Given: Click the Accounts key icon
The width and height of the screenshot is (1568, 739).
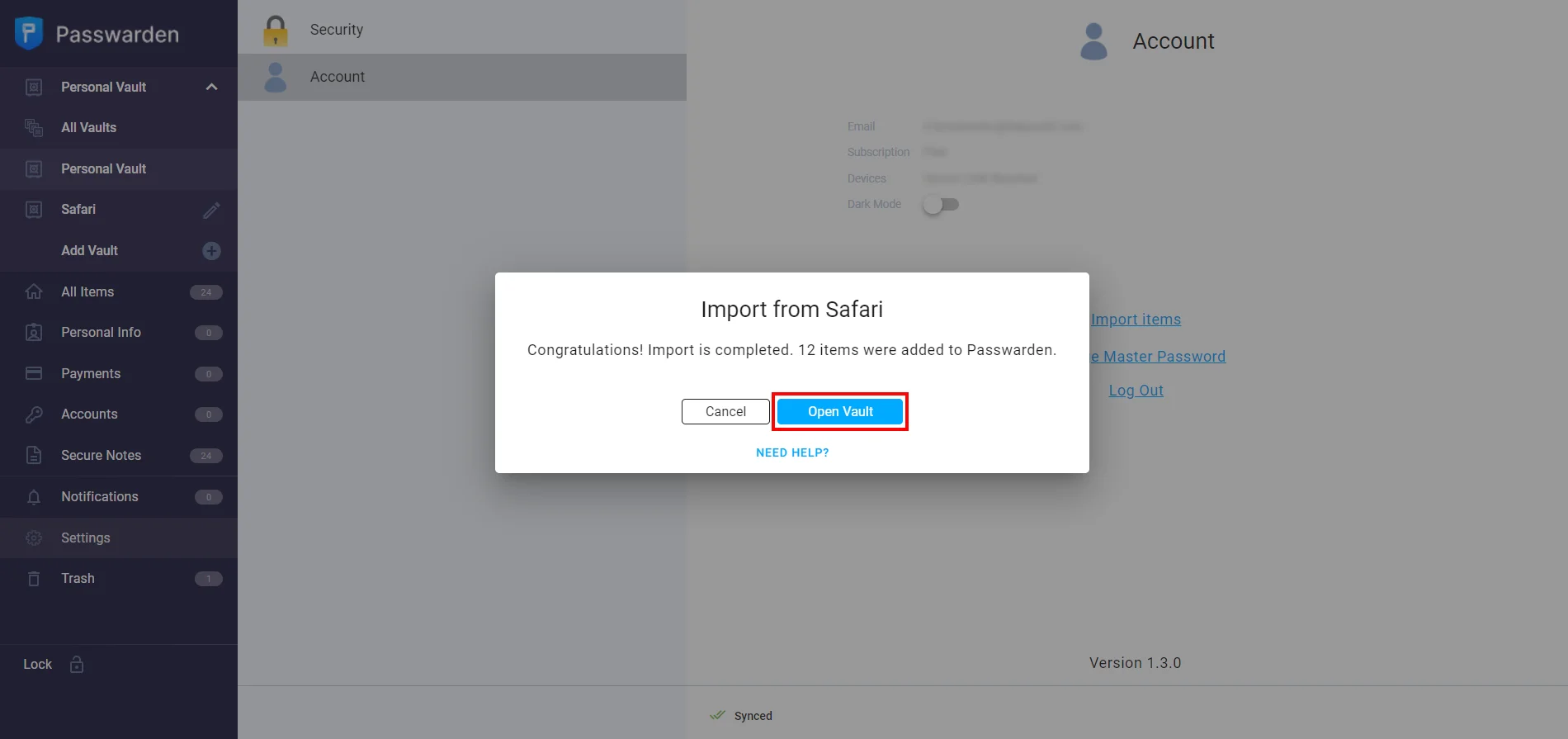Looking at the screenshot, I should click(34, 415).
